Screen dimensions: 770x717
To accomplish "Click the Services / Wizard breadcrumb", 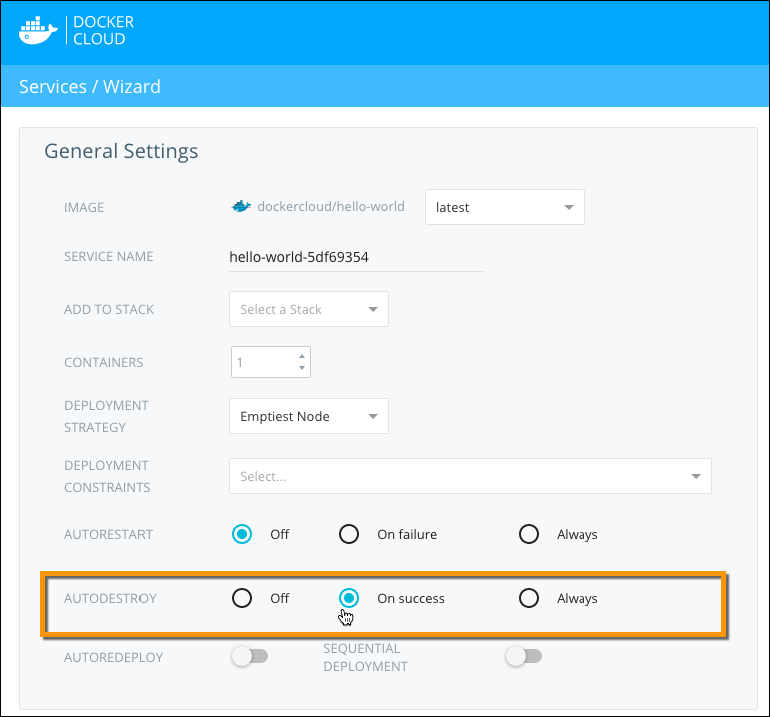I will pos(90,87).
